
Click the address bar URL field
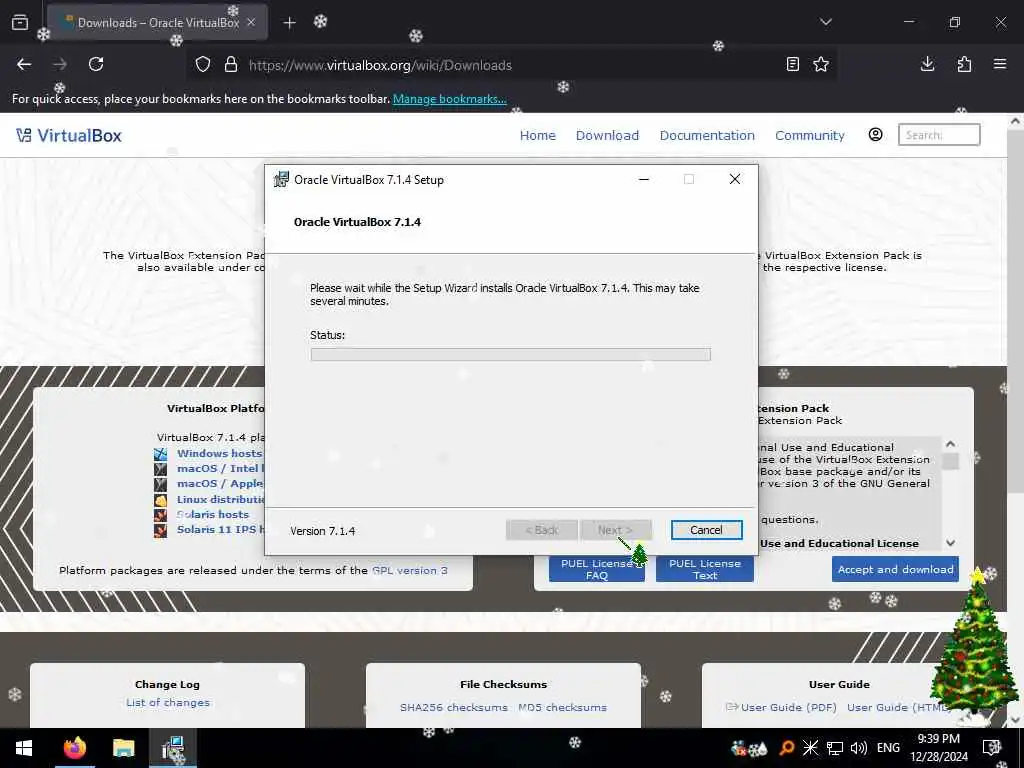[x=509, y=65]
